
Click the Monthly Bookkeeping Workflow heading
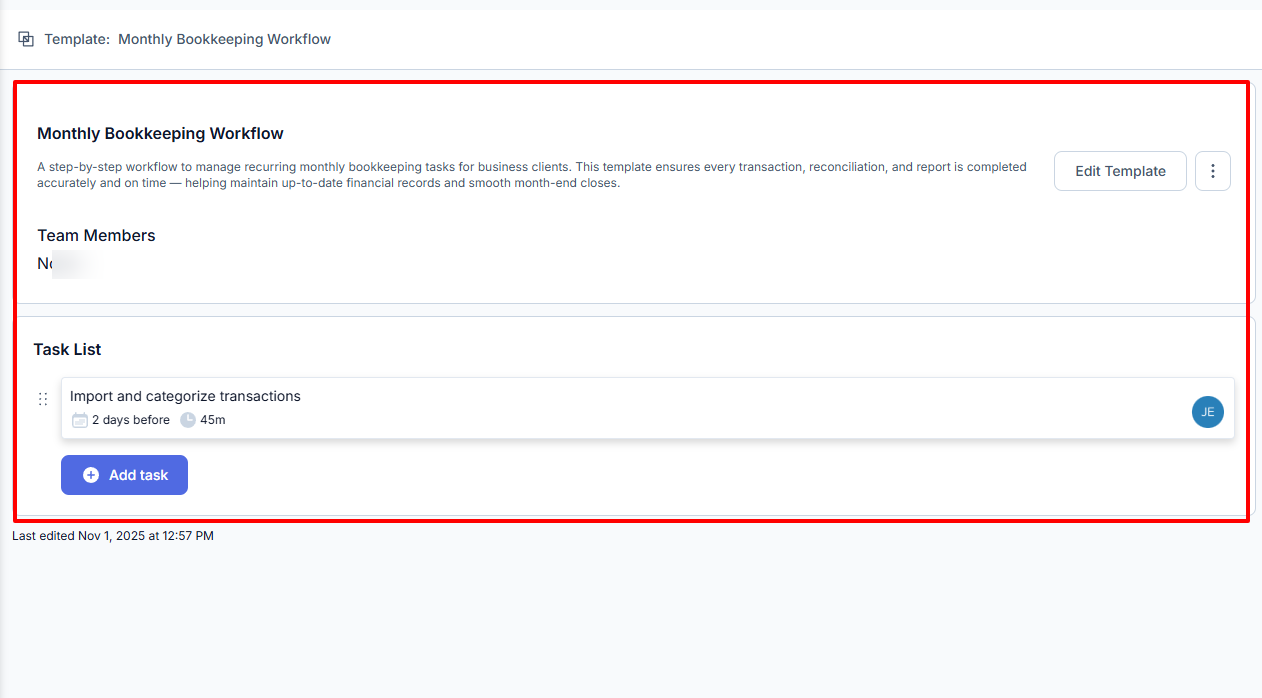(x=160, y=133)
